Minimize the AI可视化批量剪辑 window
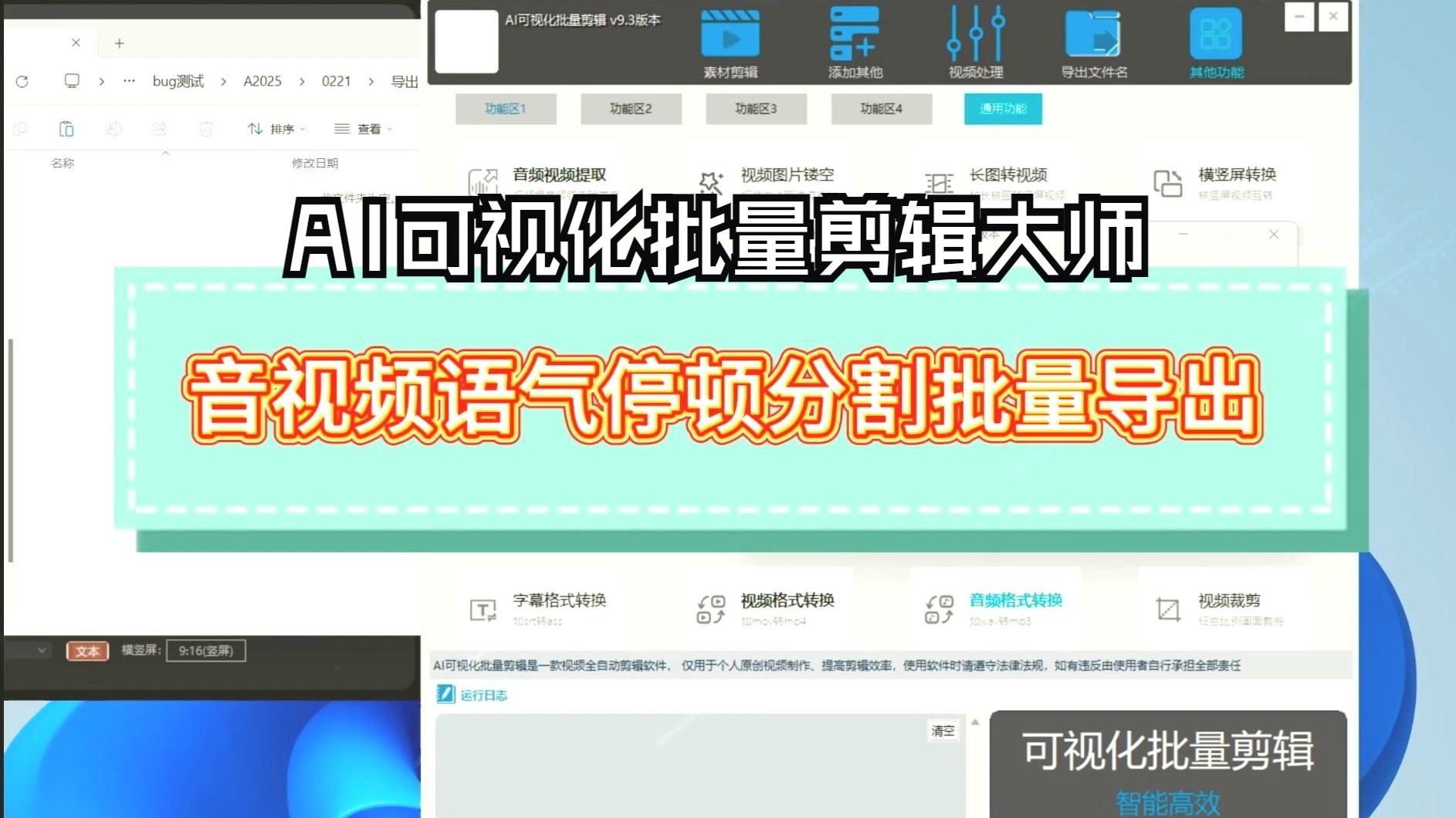The width and height of the screenshot is (1456, 818). tap(1299, 16)
